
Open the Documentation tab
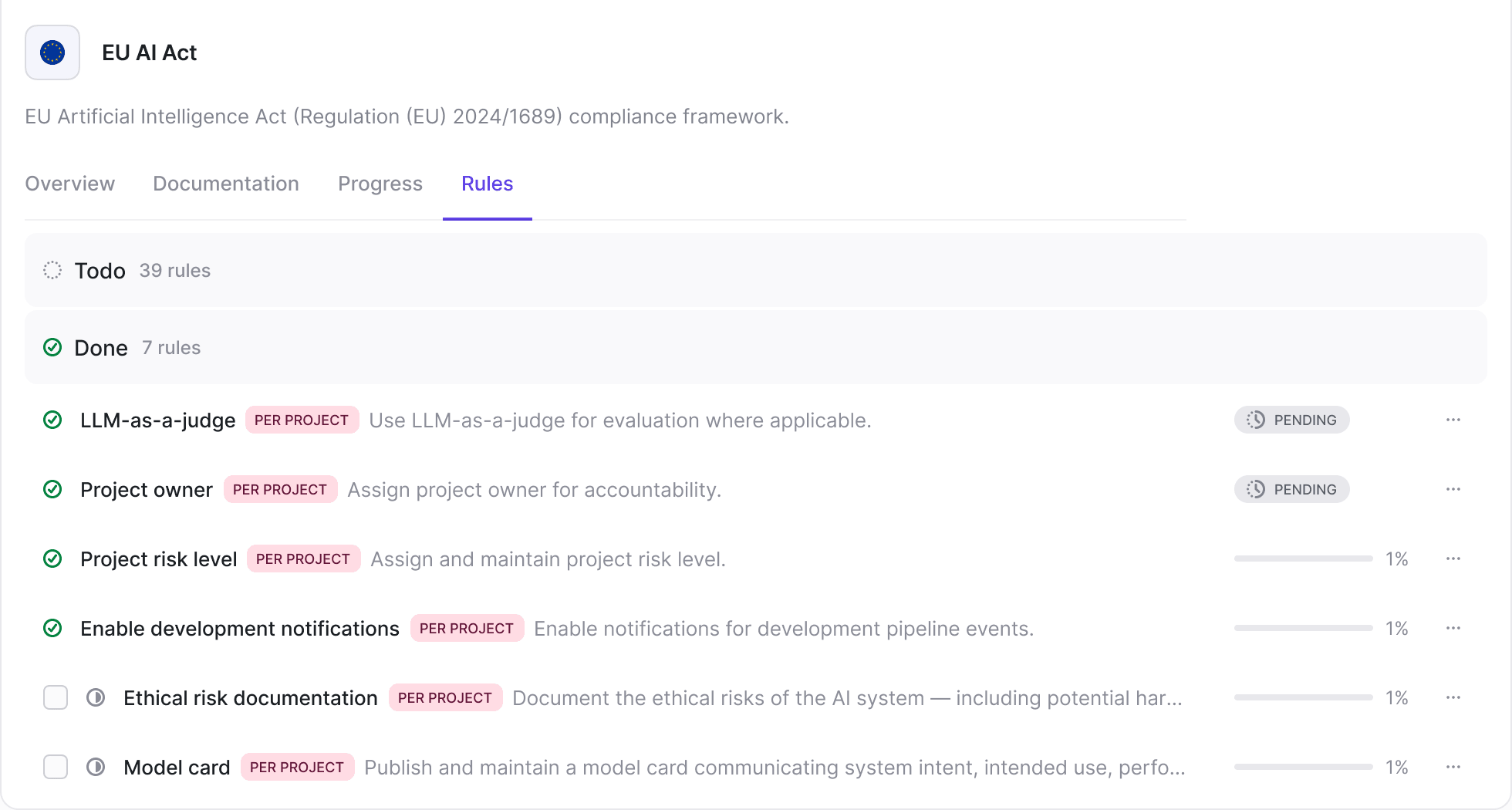[226, 184]
